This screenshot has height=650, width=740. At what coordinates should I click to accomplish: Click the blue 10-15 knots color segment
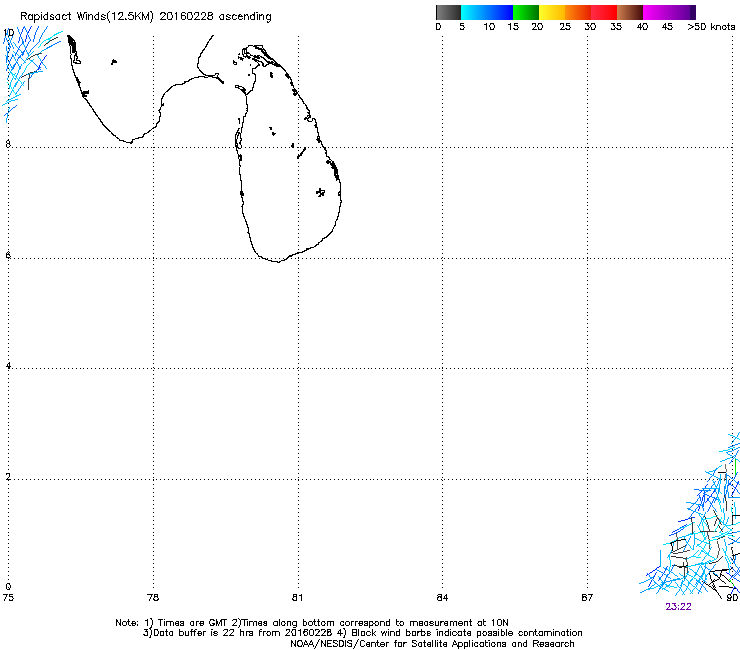pos(500,12)
